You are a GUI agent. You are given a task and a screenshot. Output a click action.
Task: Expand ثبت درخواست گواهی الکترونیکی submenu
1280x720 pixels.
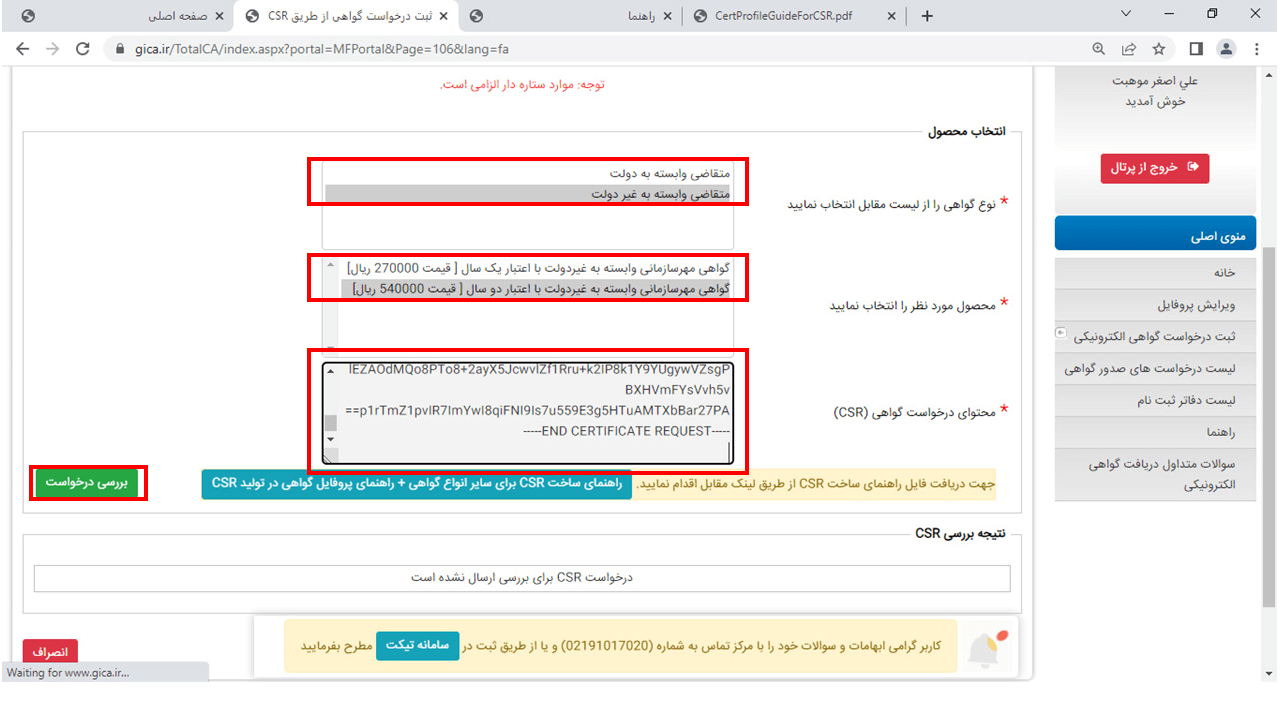[1060, 334]
